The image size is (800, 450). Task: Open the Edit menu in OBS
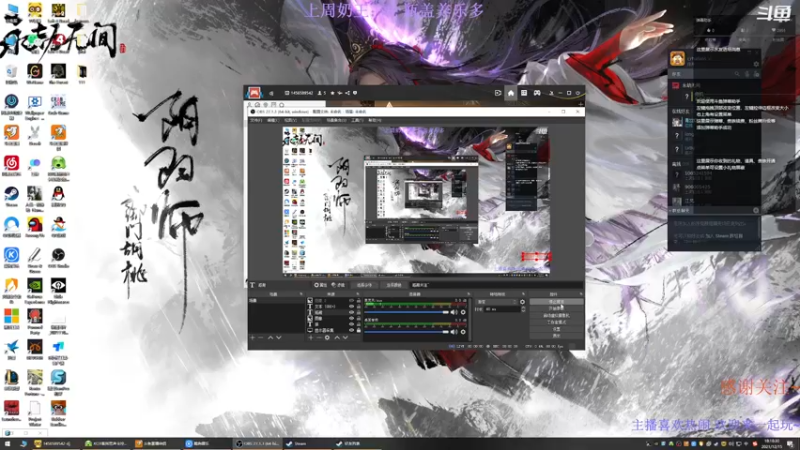coord(273,120)
